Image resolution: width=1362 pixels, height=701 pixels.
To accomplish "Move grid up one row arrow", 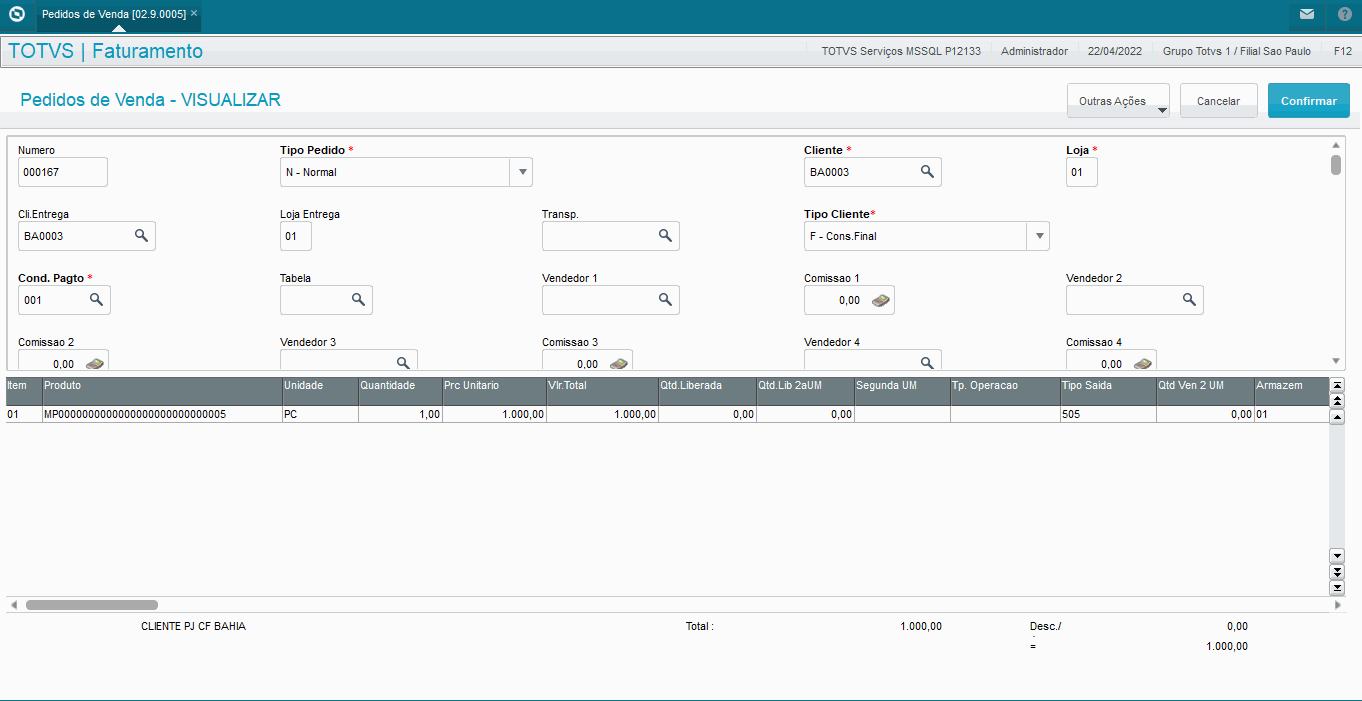I will tap(1337, 417).
